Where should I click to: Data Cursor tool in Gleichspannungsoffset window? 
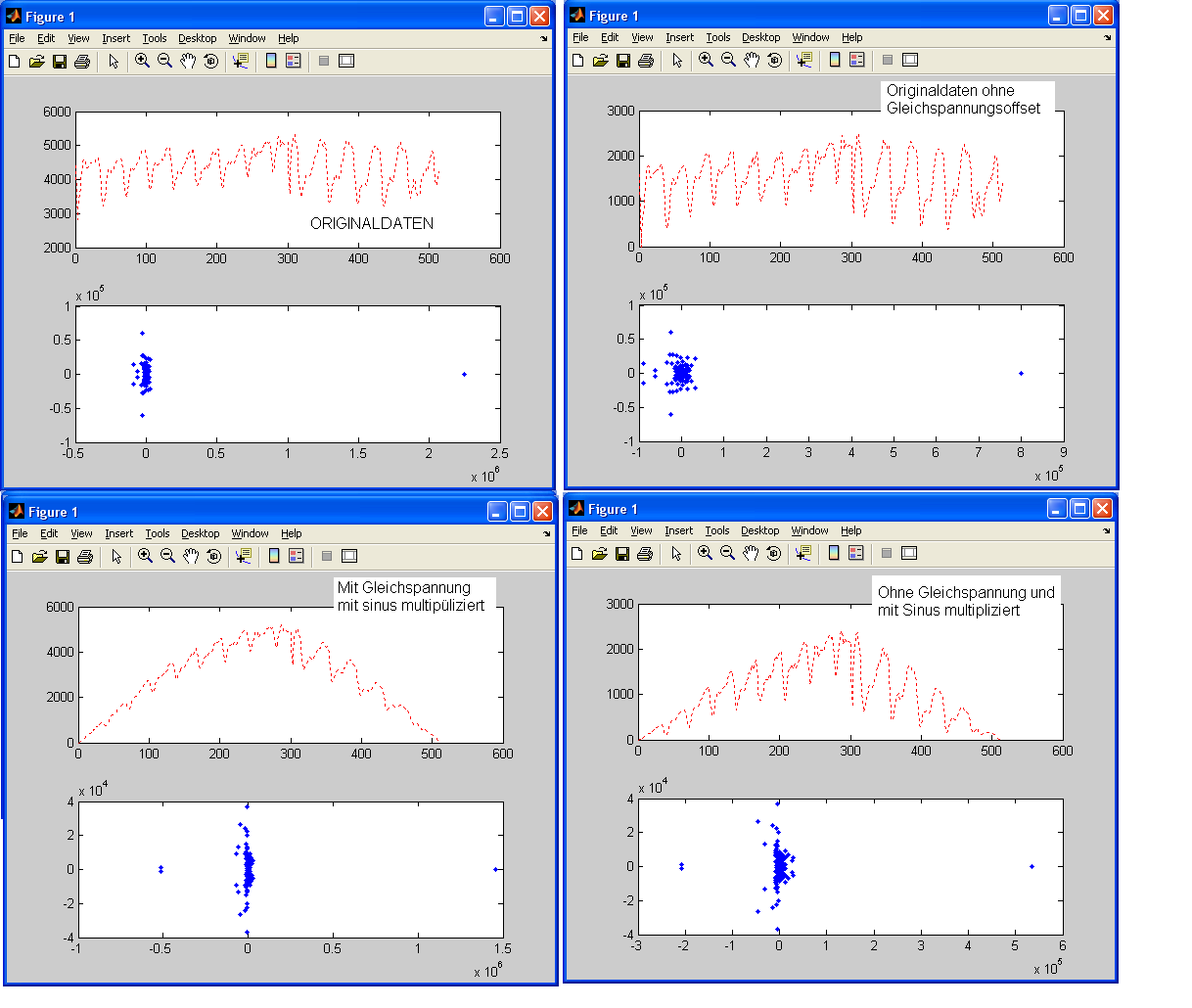(803, 60)
